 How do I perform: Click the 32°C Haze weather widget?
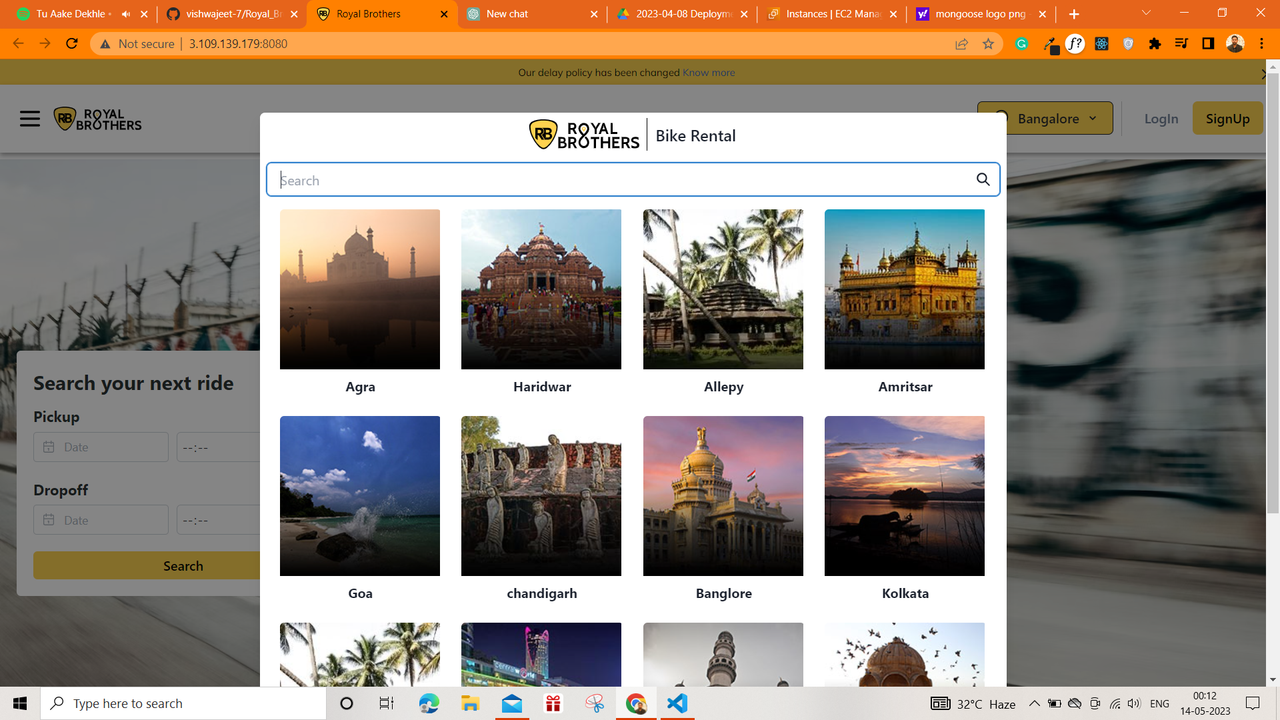[x=973, y=704]
